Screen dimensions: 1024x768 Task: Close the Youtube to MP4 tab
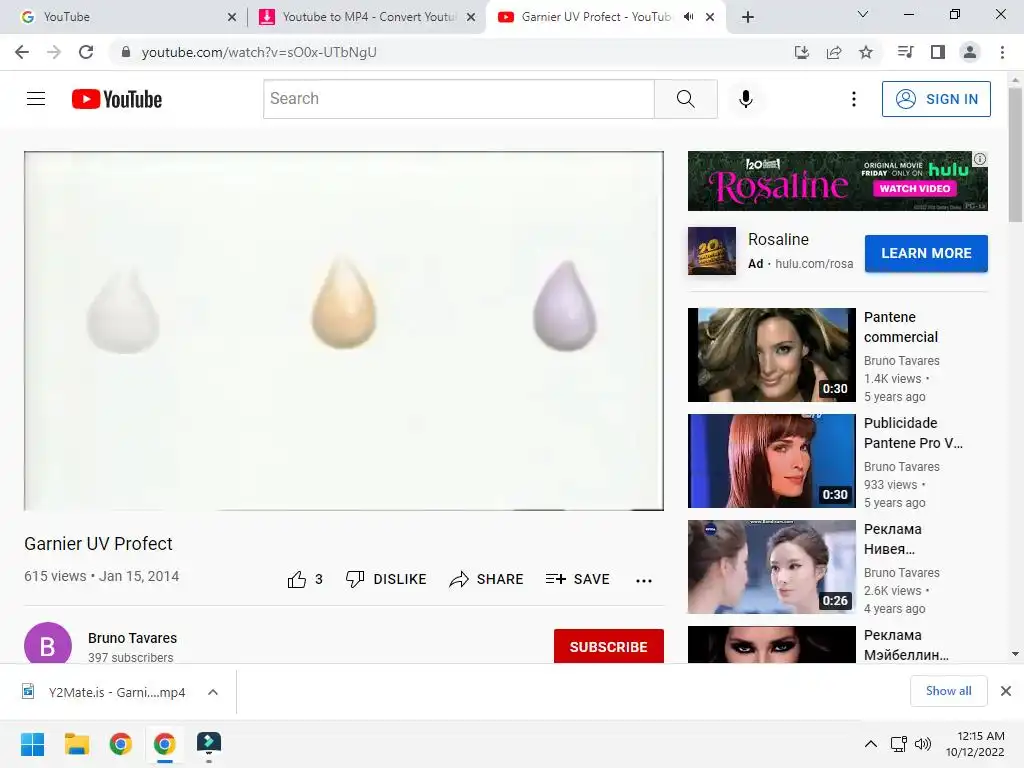coord(471,17)
